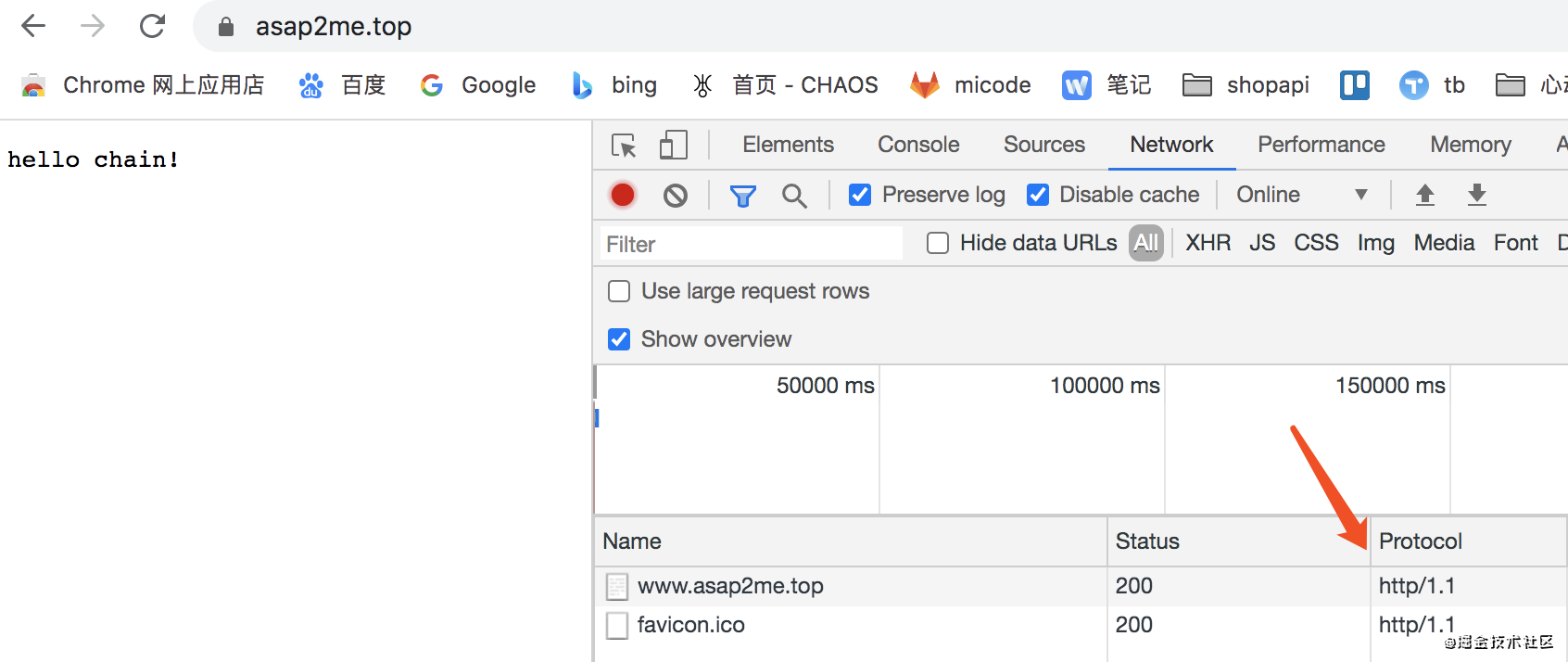Uncheck the Disable cache checkbox

[x=1038, y=195]
